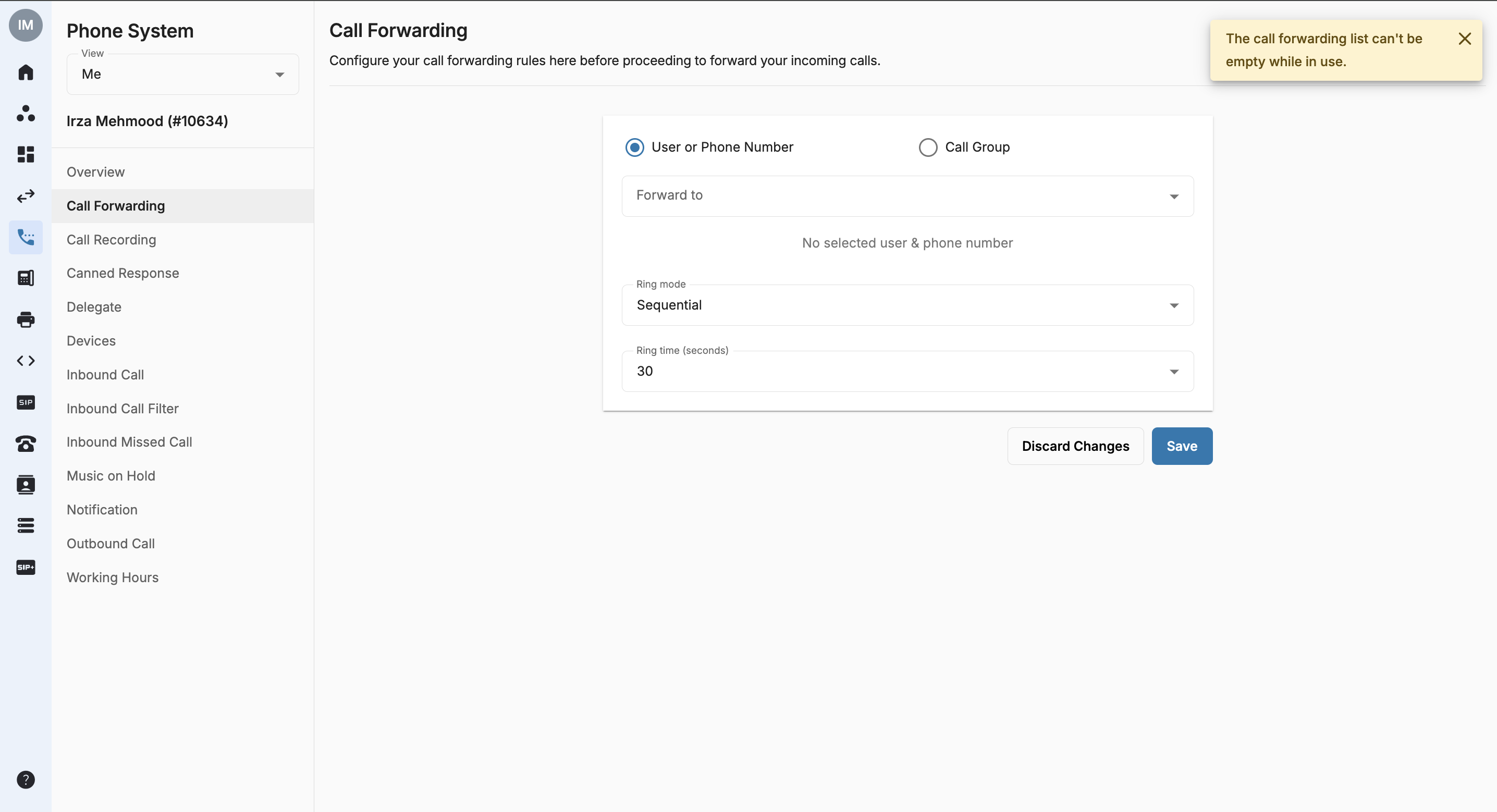Open Notification settings
Image resolution: width=1497 pixels, height=812 pixels.
[x=182, y=509]
